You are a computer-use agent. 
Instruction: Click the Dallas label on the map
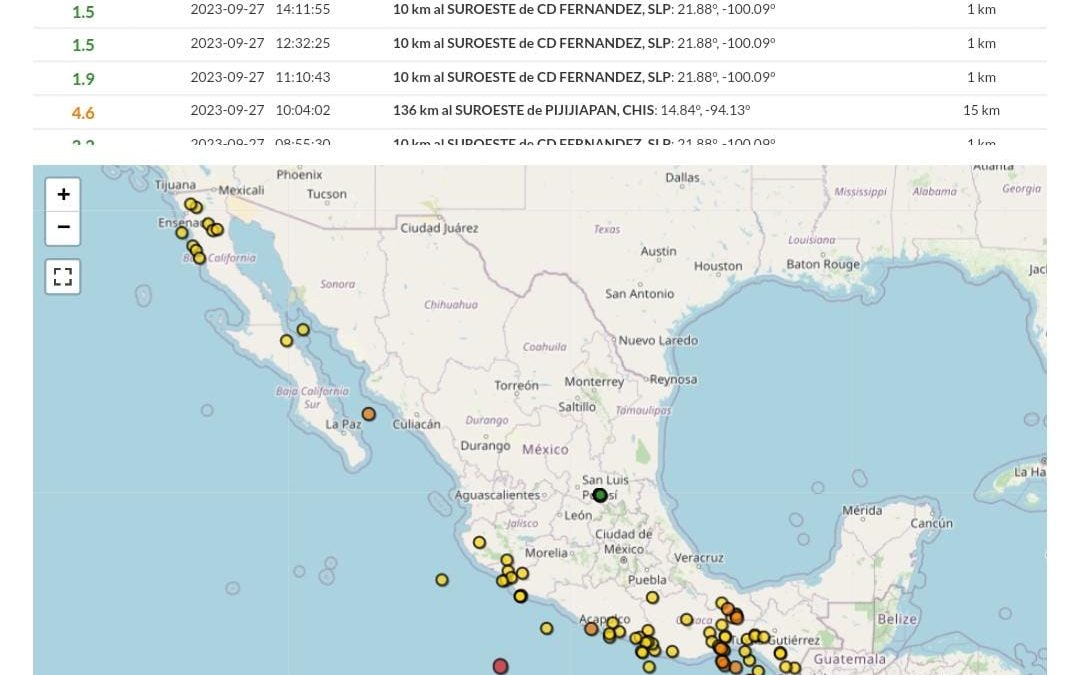(x=682, y=178)
